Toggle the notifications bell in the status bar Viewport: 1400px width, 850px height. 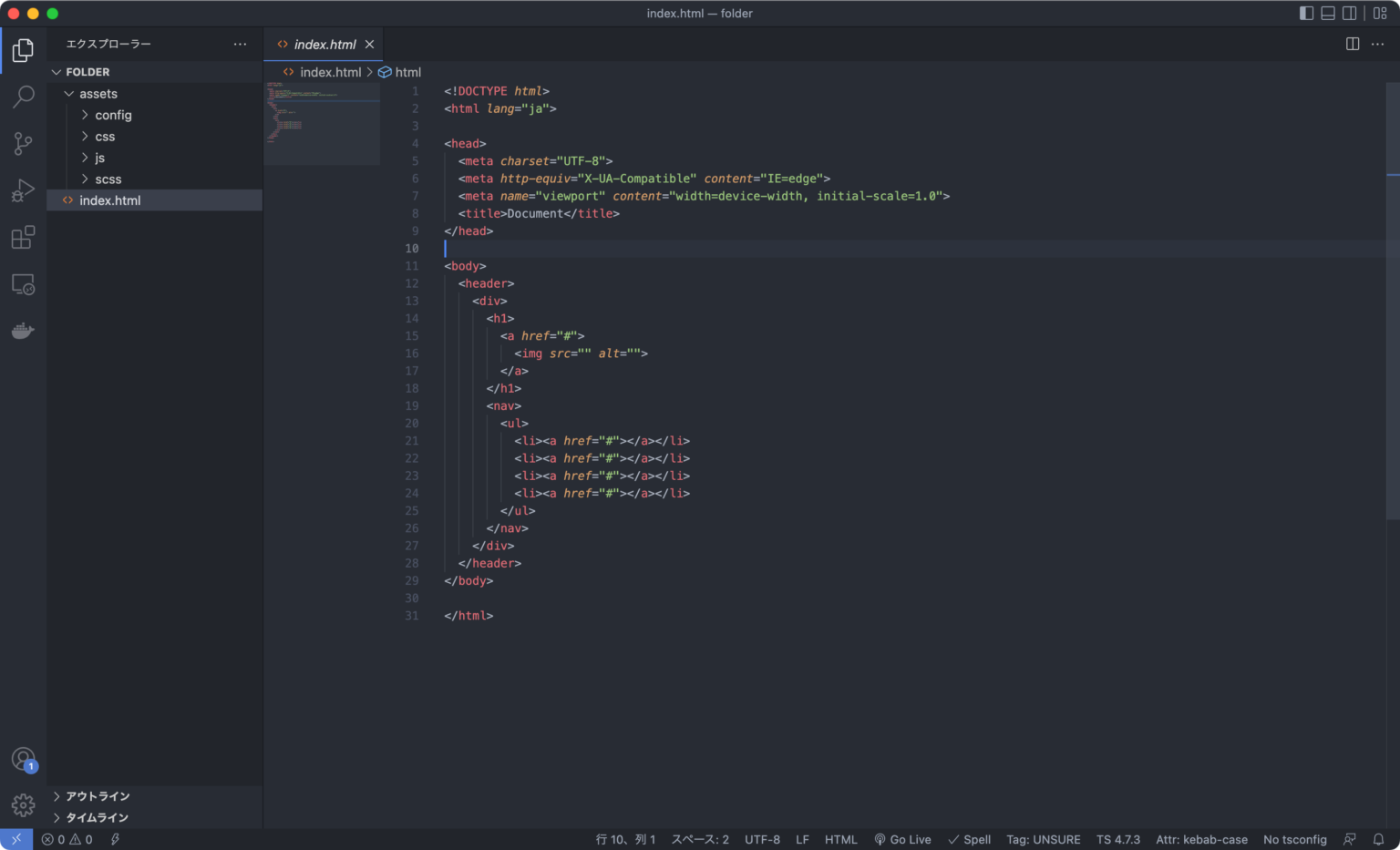click(1377, 839)
